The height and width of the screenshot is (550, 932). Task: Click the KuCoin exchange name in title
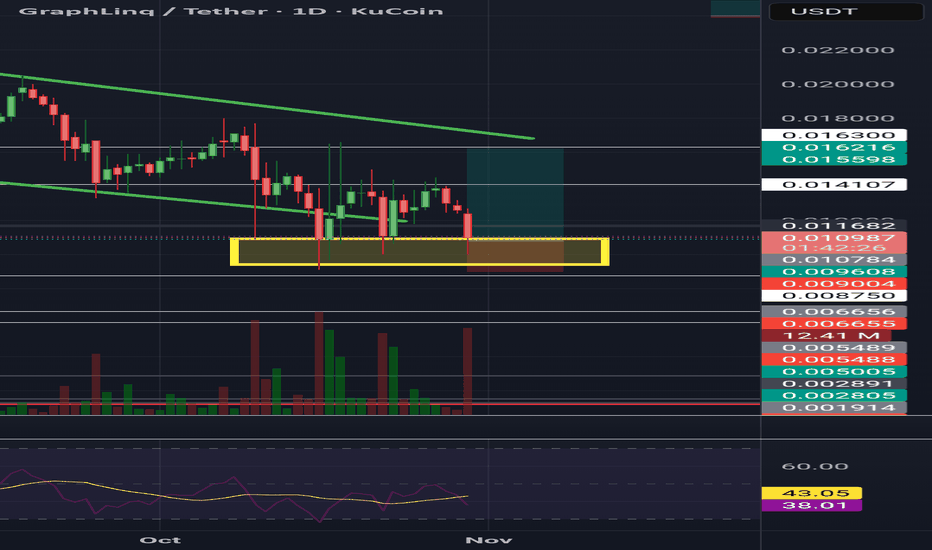click(x=397, y=11)
